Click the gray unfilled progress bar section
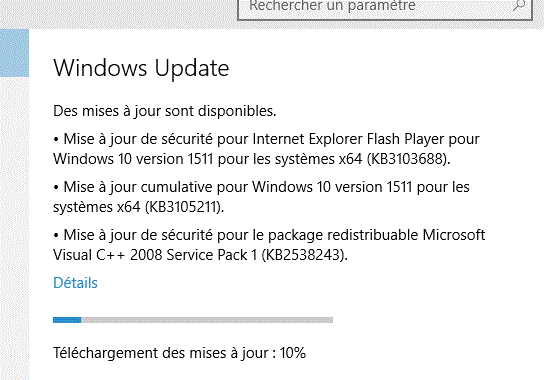 [207, 320]
